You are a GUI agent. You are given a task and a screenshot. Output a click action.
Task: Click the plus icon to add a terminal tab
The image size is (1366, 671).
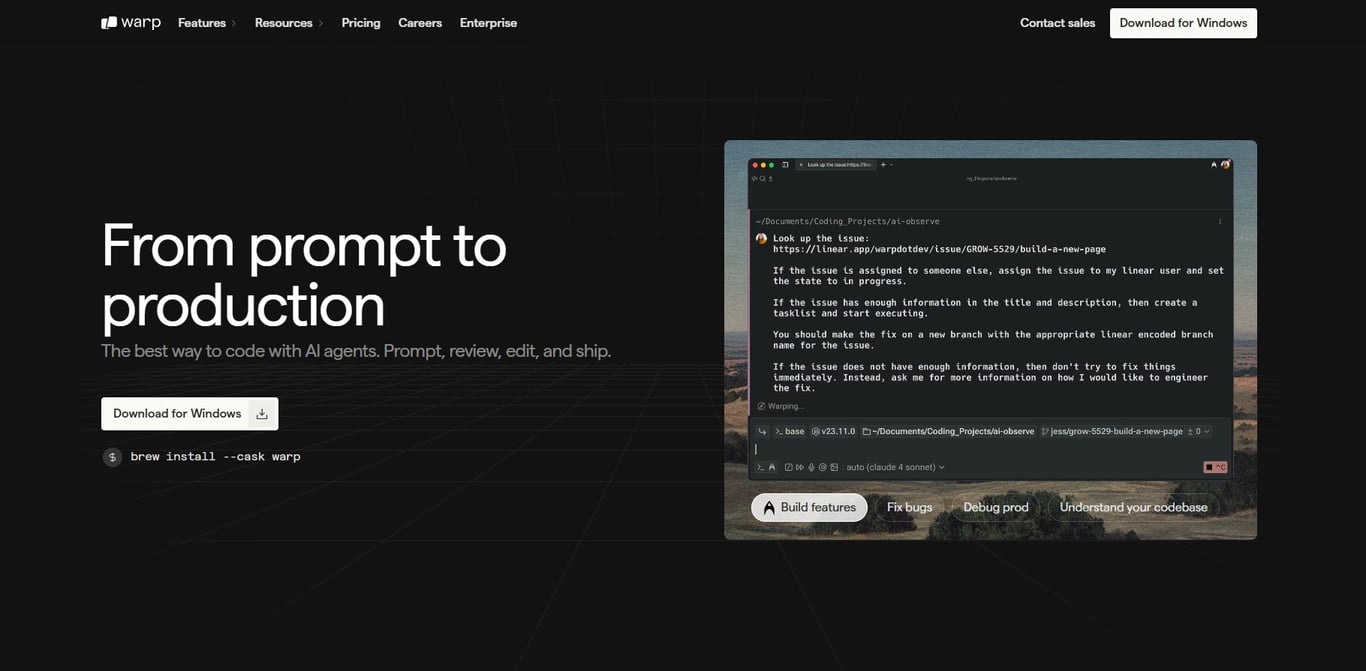(883, 165)
